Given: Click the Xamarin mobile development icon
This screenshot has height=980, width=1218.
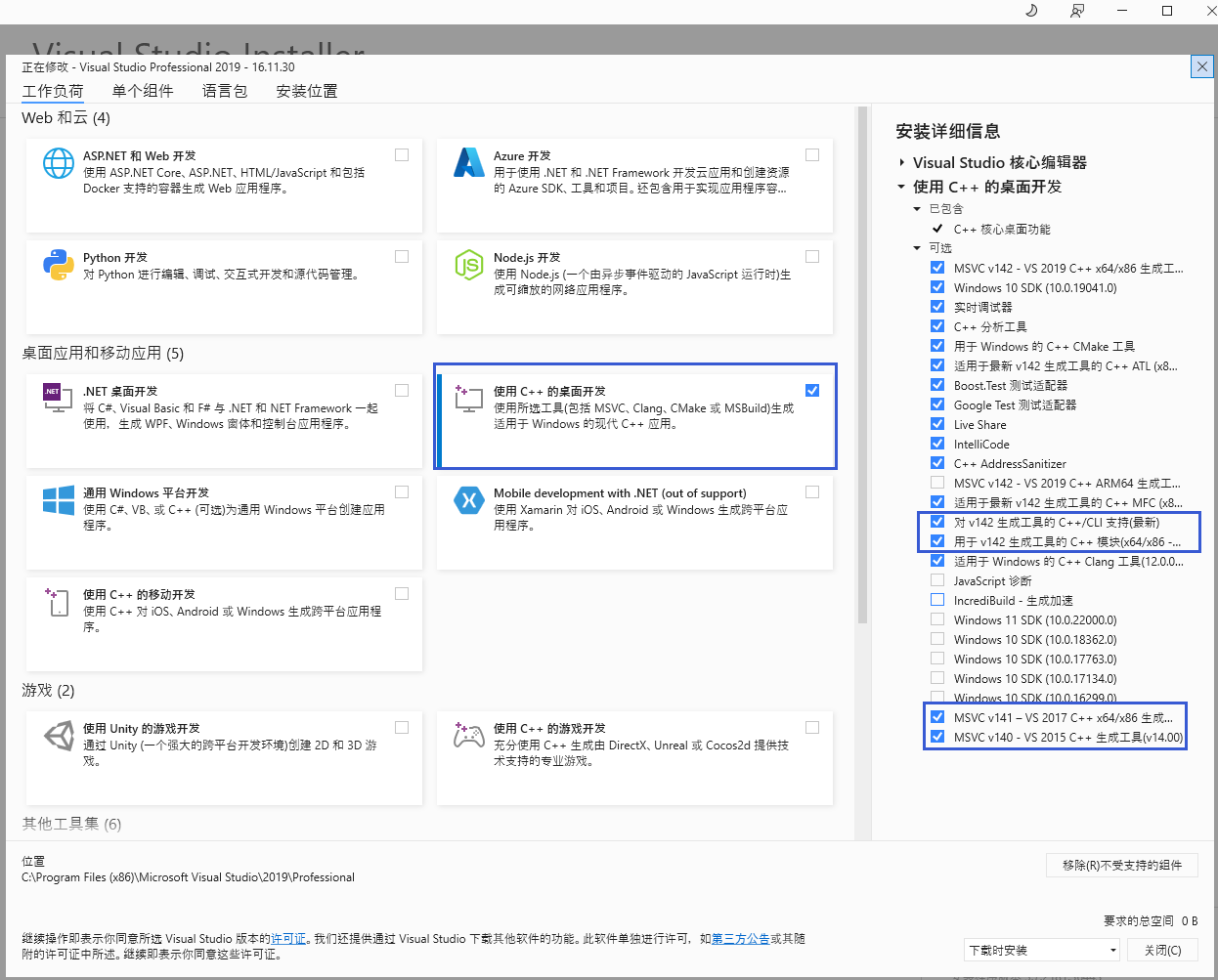Looking at the screenshot, I should 469,499.
